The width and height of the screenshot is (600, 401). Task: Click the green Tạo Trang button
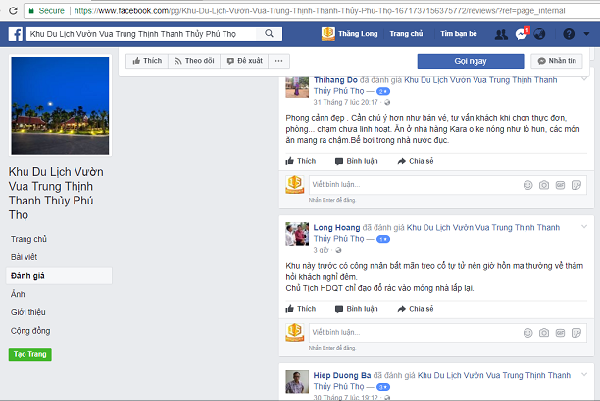(30, 354)
